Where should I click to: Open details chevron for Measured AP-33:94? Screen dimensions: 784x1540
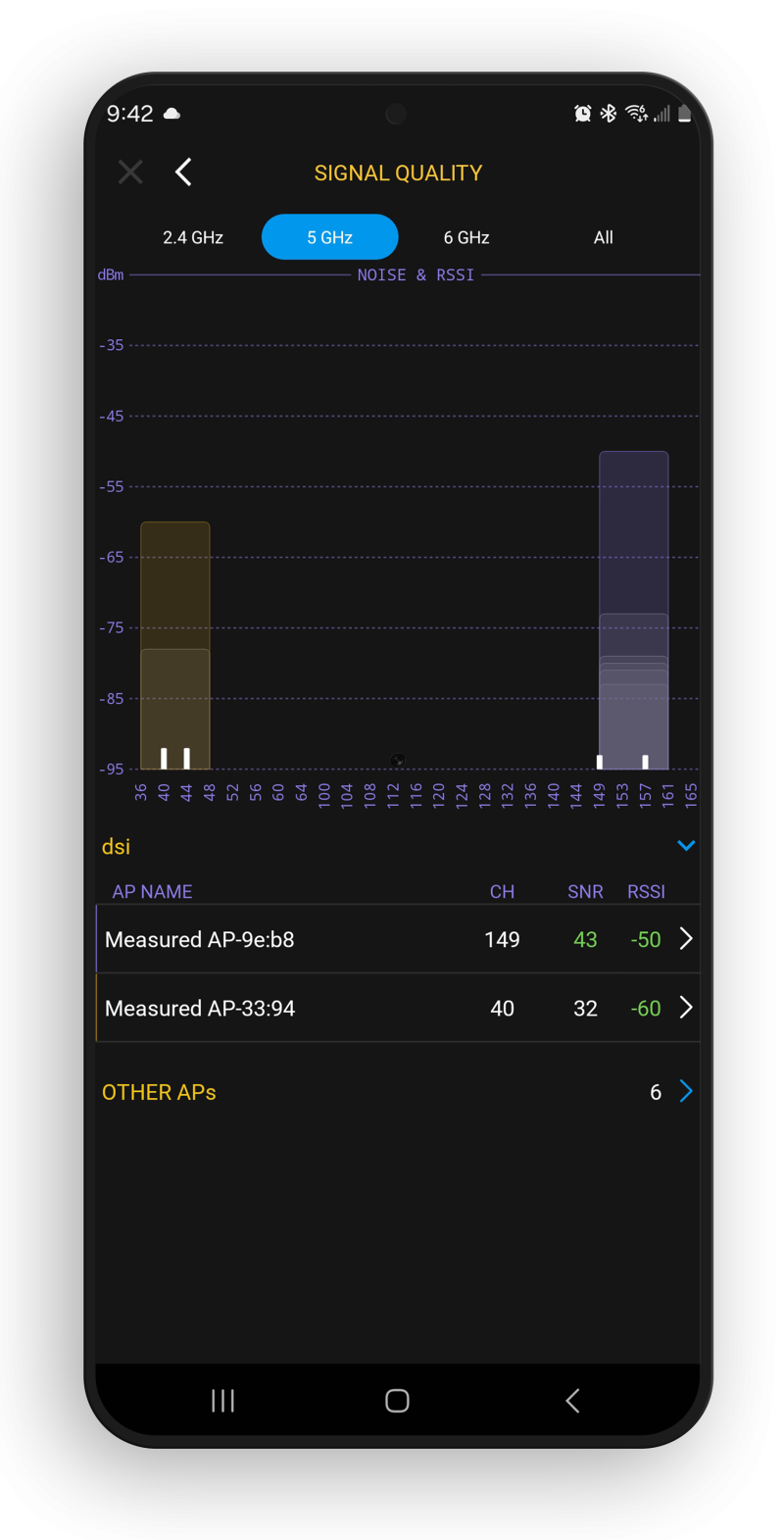(686, 1008)
